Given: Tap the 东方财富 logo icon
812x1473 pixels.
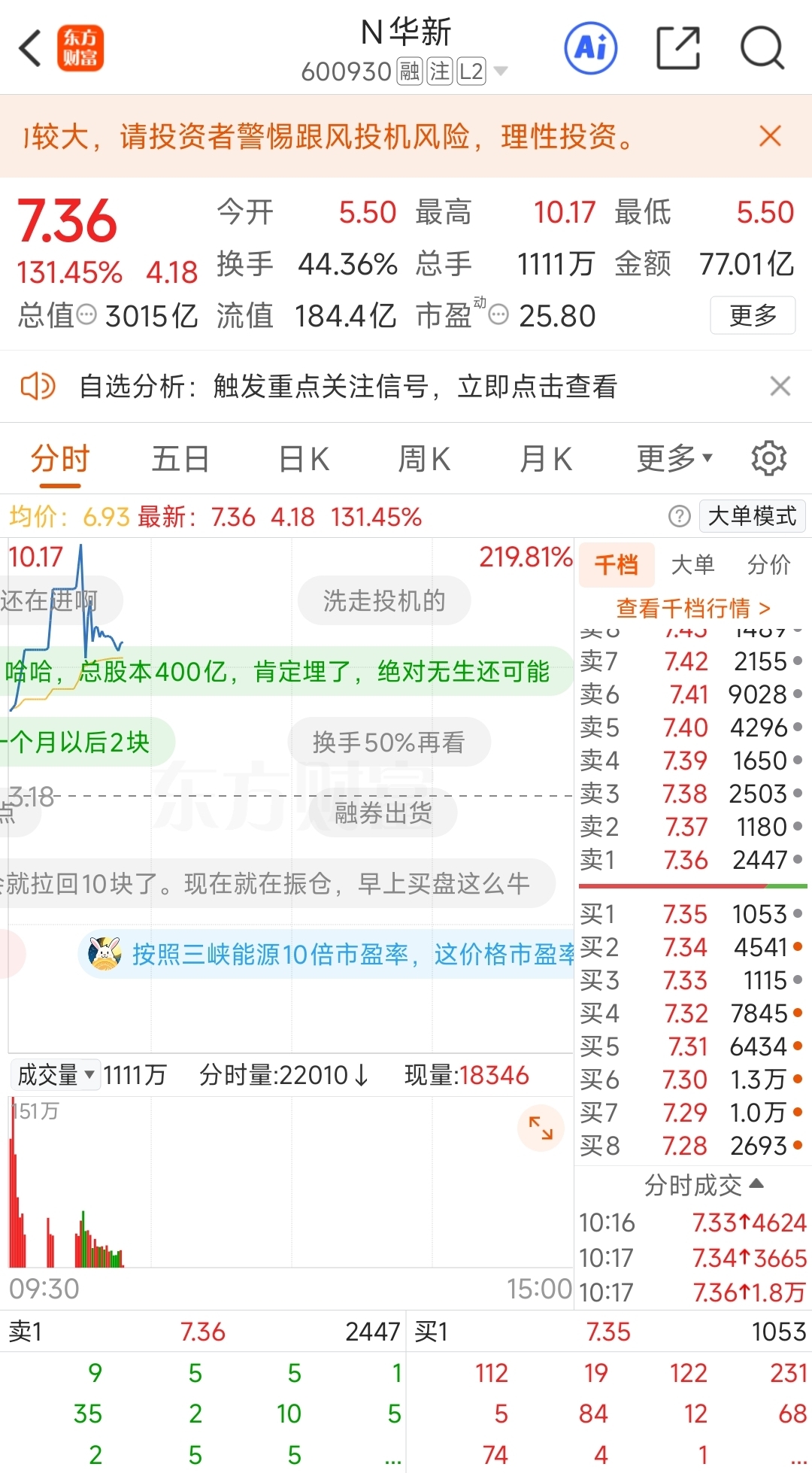Looking at the screenshot, I should click(80, 49).
